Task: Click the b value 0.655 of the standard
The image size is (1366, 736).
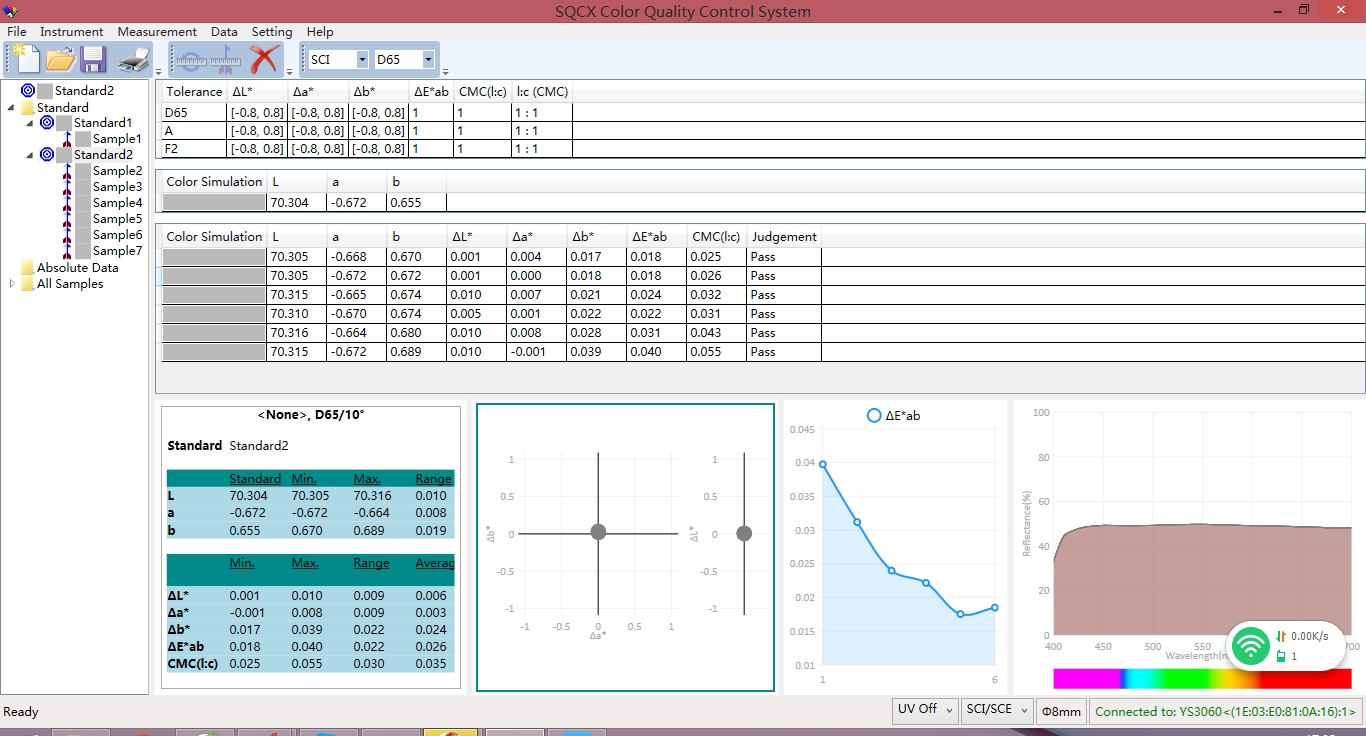Action: tap(407, 202)
